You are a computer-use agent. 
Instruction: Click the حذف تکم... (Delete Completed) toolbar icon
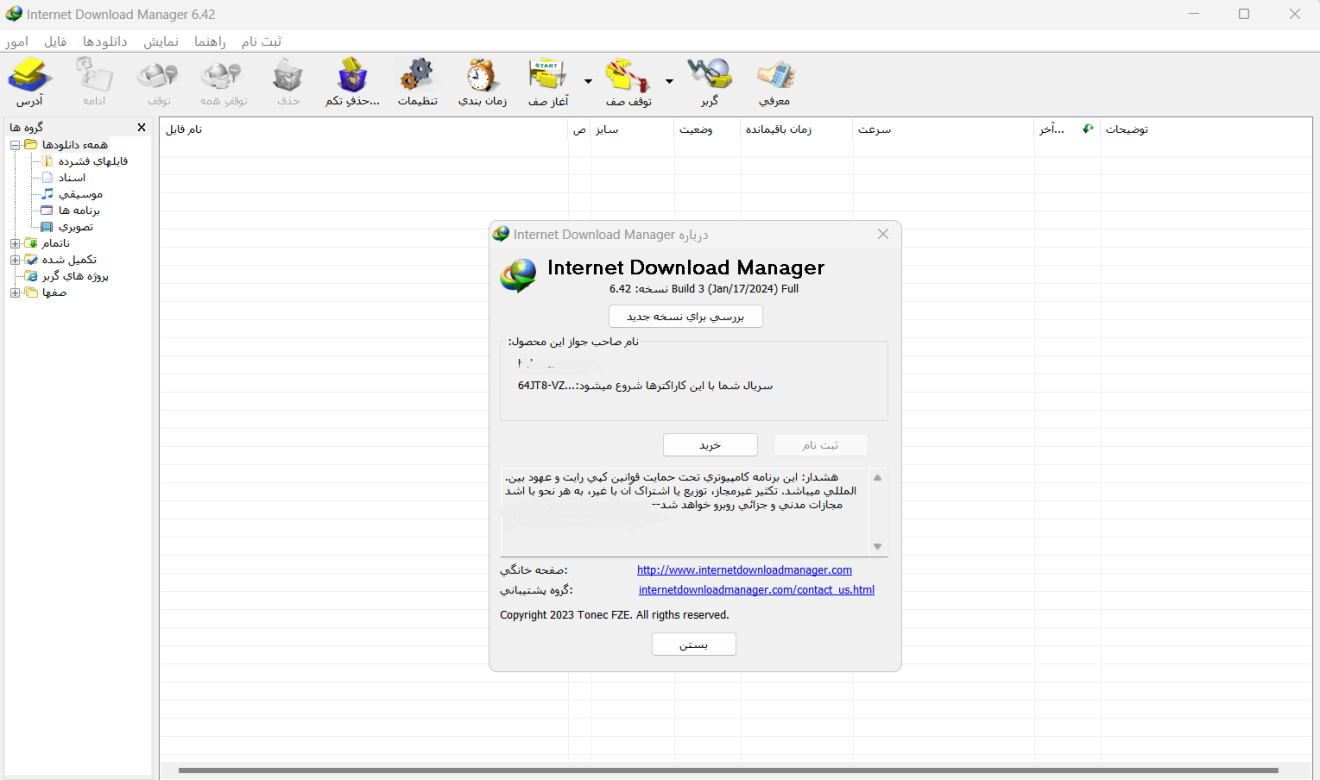(353, 81)
